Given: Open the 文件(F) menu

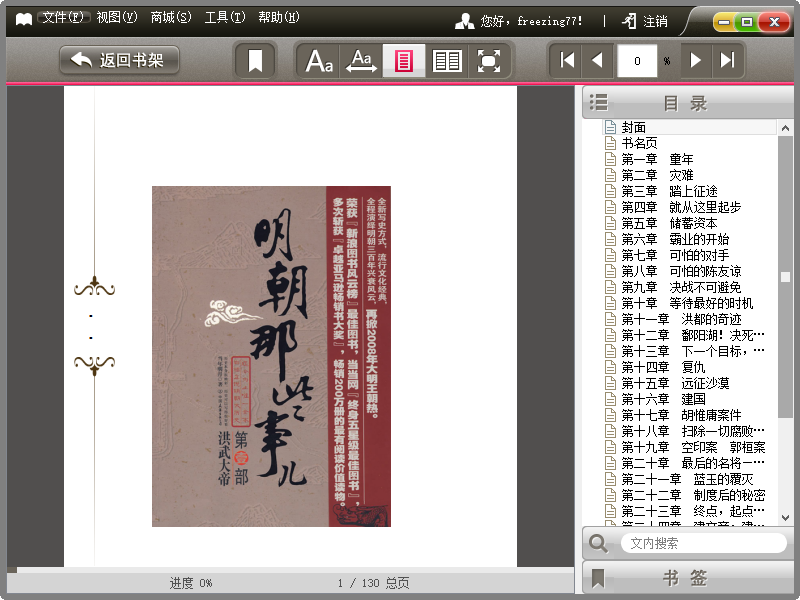Looking at the screenshot, I should (63, 17).
